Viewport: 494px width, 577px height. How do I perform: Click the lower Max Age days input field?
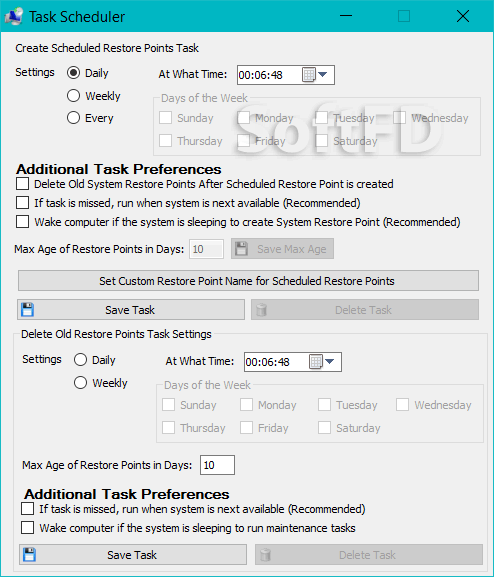(x=217, y=465)
